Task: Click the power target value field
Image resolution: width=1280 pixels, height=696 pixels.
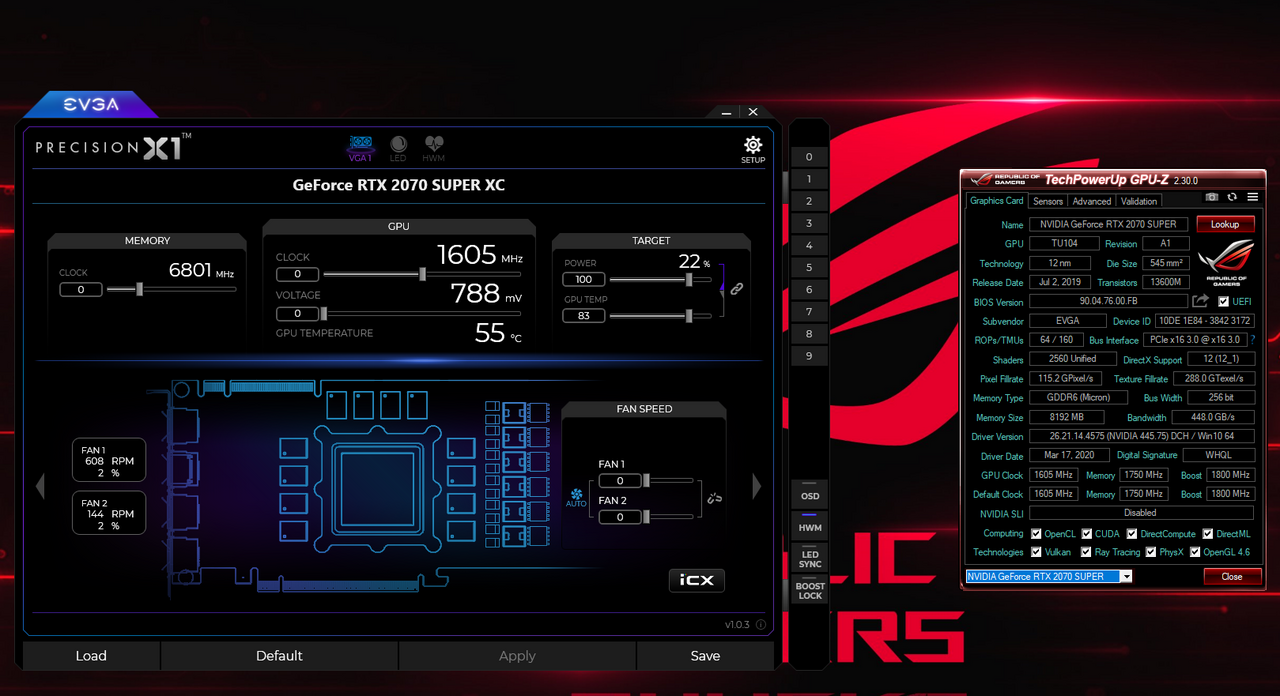Action: click(x=583, y=280)
